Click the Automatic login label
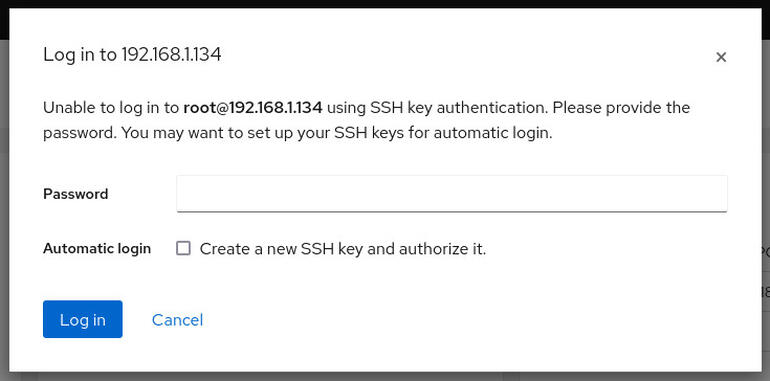 point(97,248)
